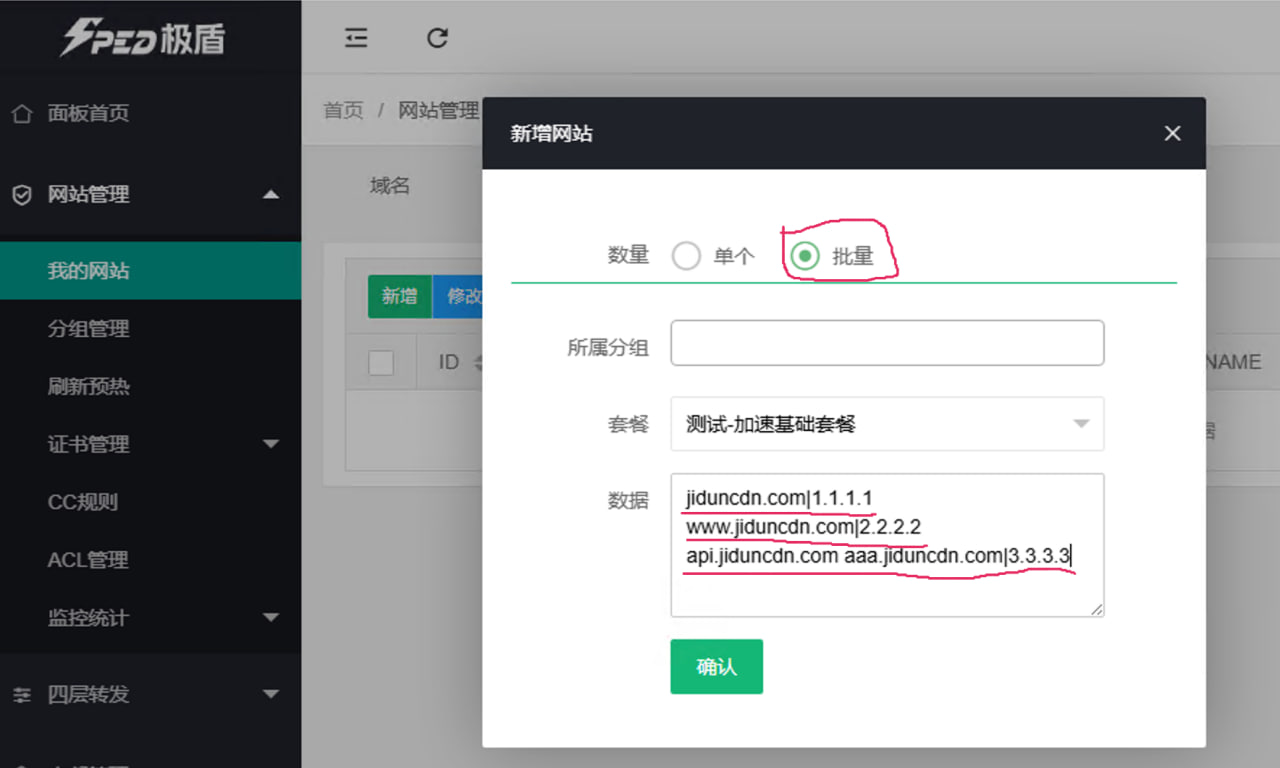Select the 单个 radio button
1280x768 pixels.
click(687, 255)
